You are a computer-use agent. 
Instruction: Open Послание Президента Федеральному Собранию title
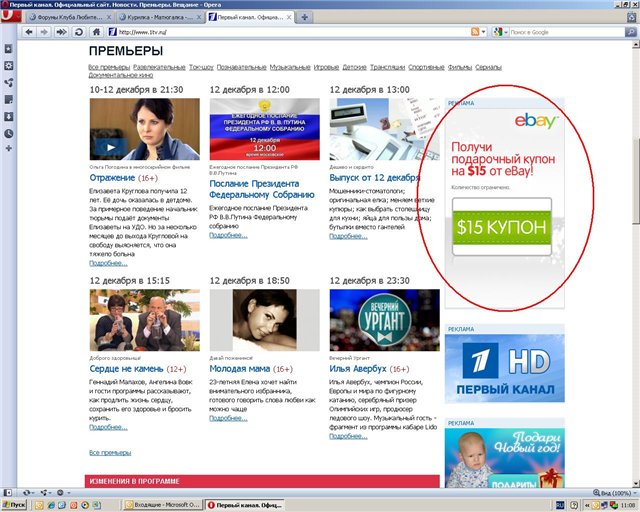pos(262,189)
